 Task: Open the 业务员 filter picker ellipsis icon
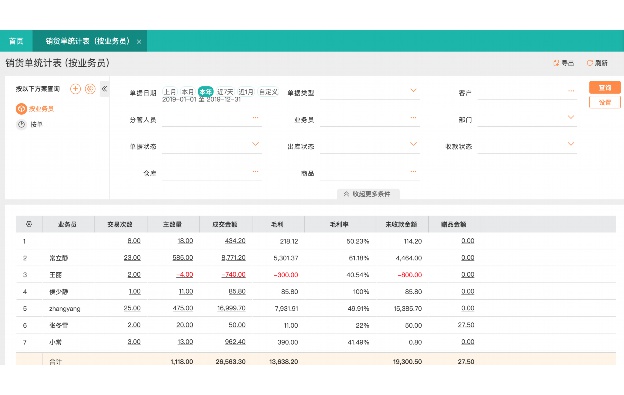click(413, 117)
